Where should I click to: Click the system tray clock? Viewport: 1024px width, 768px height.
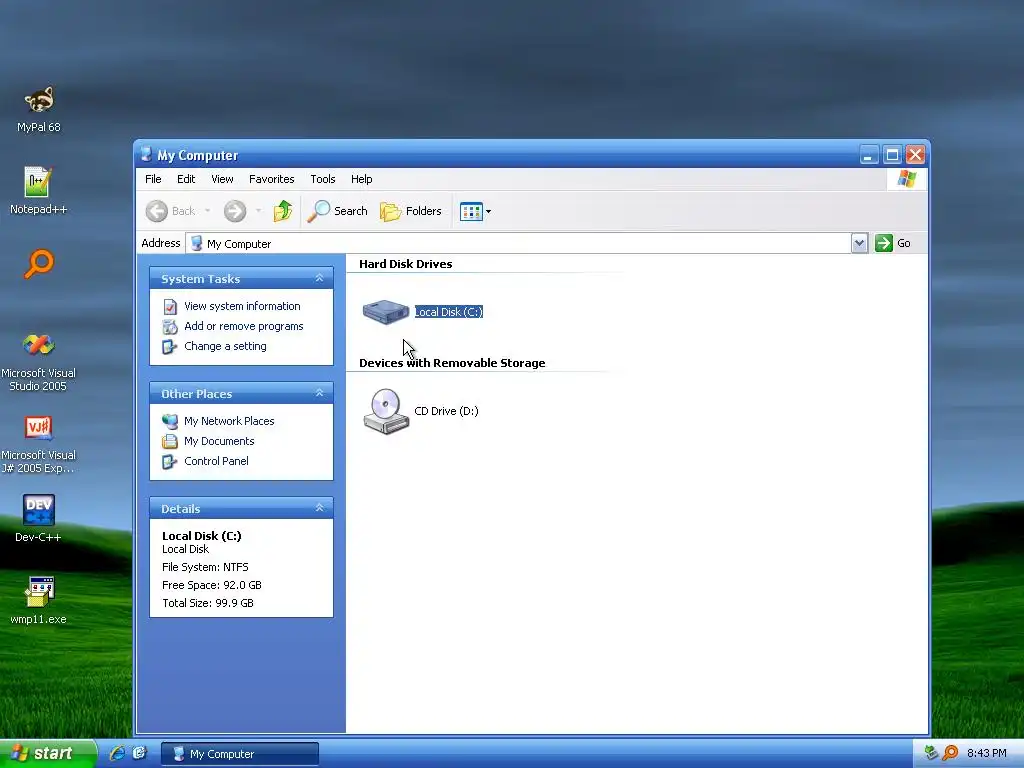[987, 754]
